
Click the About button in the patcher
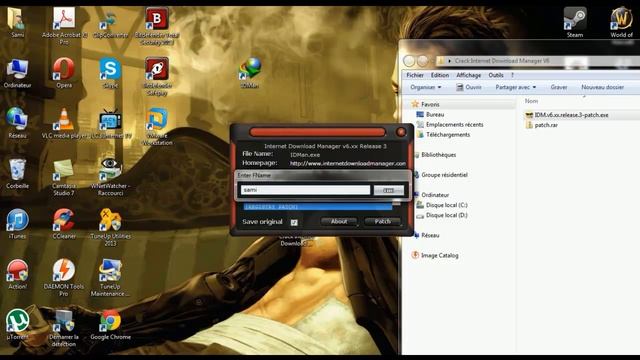point(339,222)
